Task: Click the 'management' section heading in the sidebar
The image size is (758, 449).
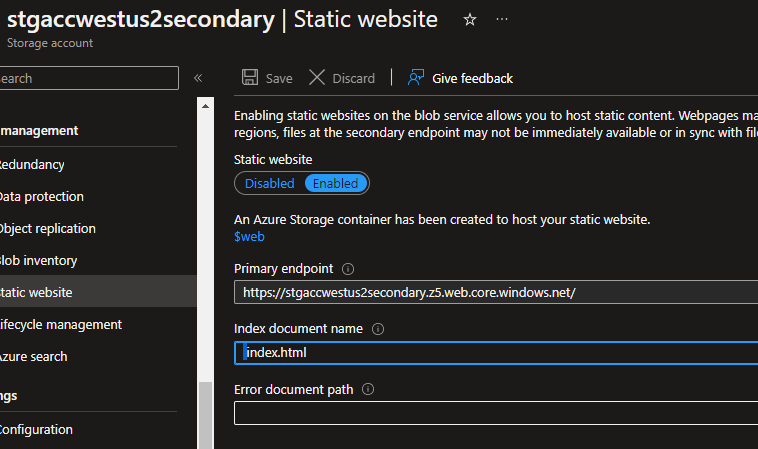Action: [39, 130]
